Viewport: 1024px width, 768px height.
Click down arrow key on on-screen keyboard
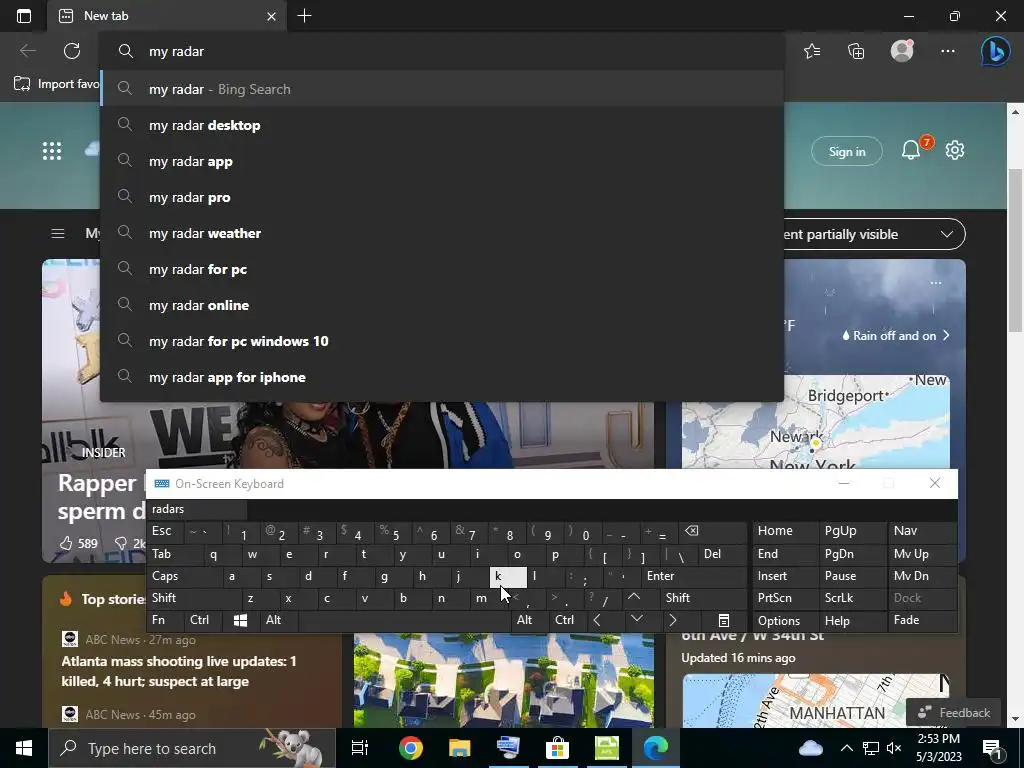[x=637, y=619]
